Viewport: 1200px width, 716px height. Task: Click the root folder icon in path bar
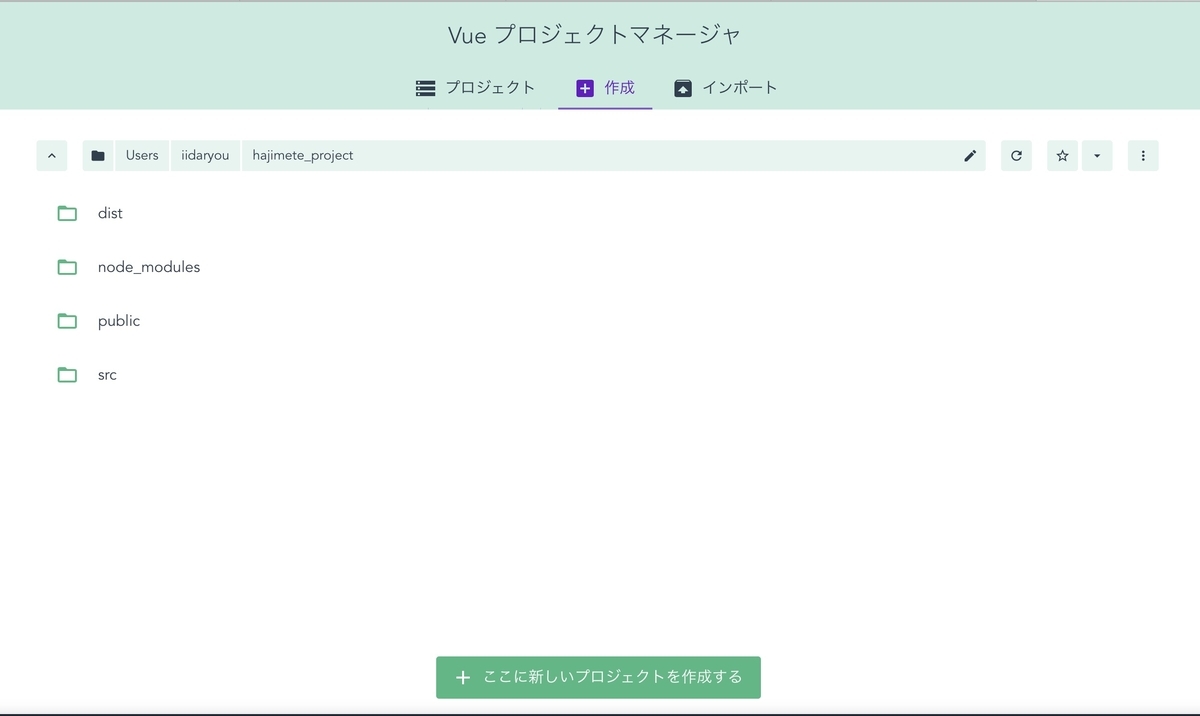[98, 156]
